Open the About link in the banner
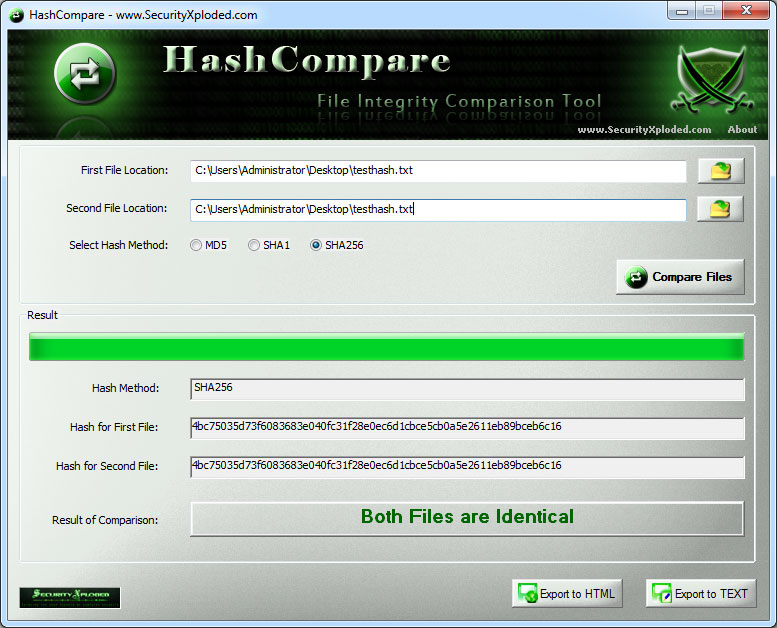Screen dimensions: 777x628 tap(742, 130)
